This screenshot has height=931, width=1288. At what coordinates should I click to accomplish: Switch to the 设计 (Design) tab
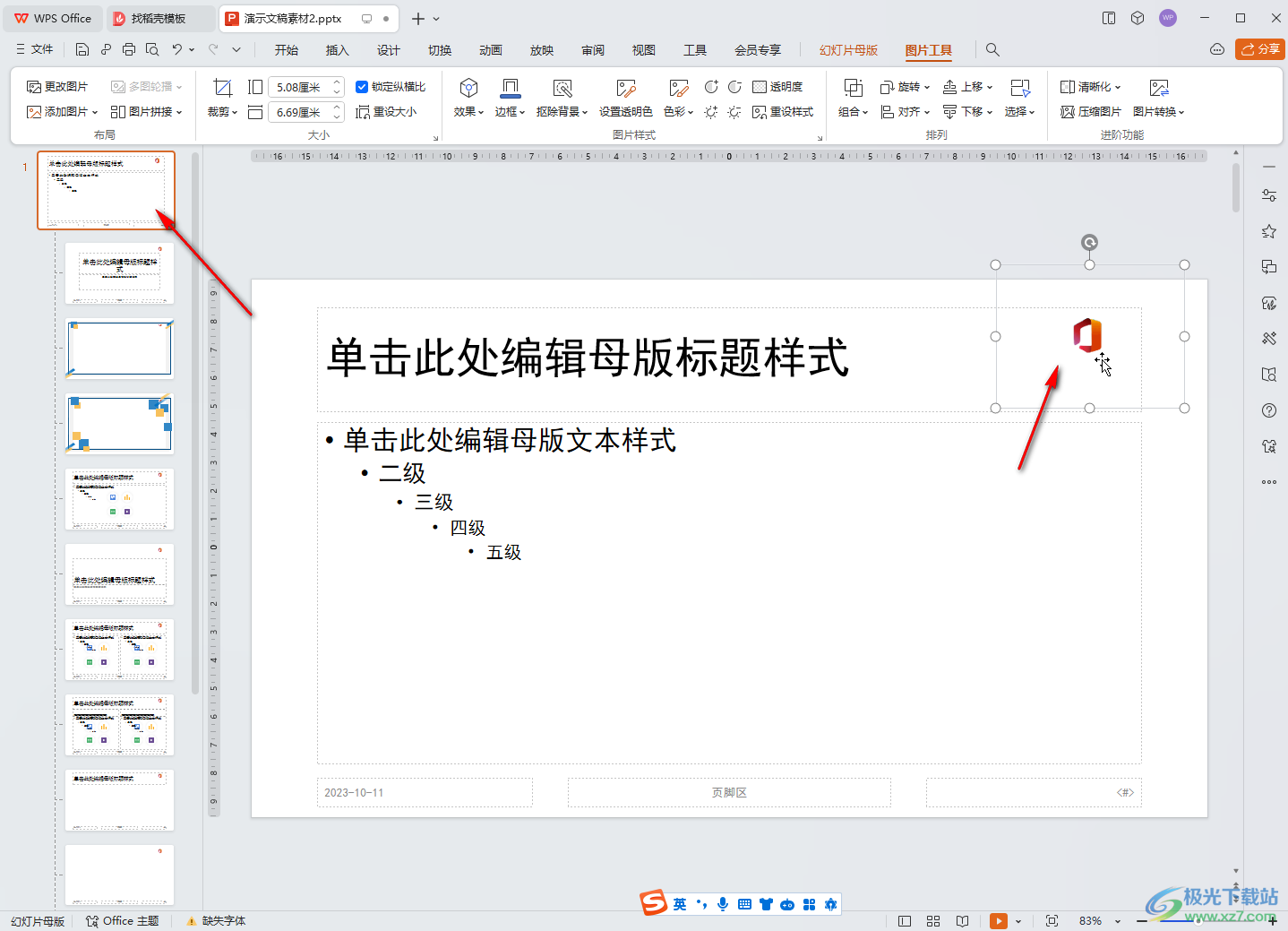pos(389,50)
